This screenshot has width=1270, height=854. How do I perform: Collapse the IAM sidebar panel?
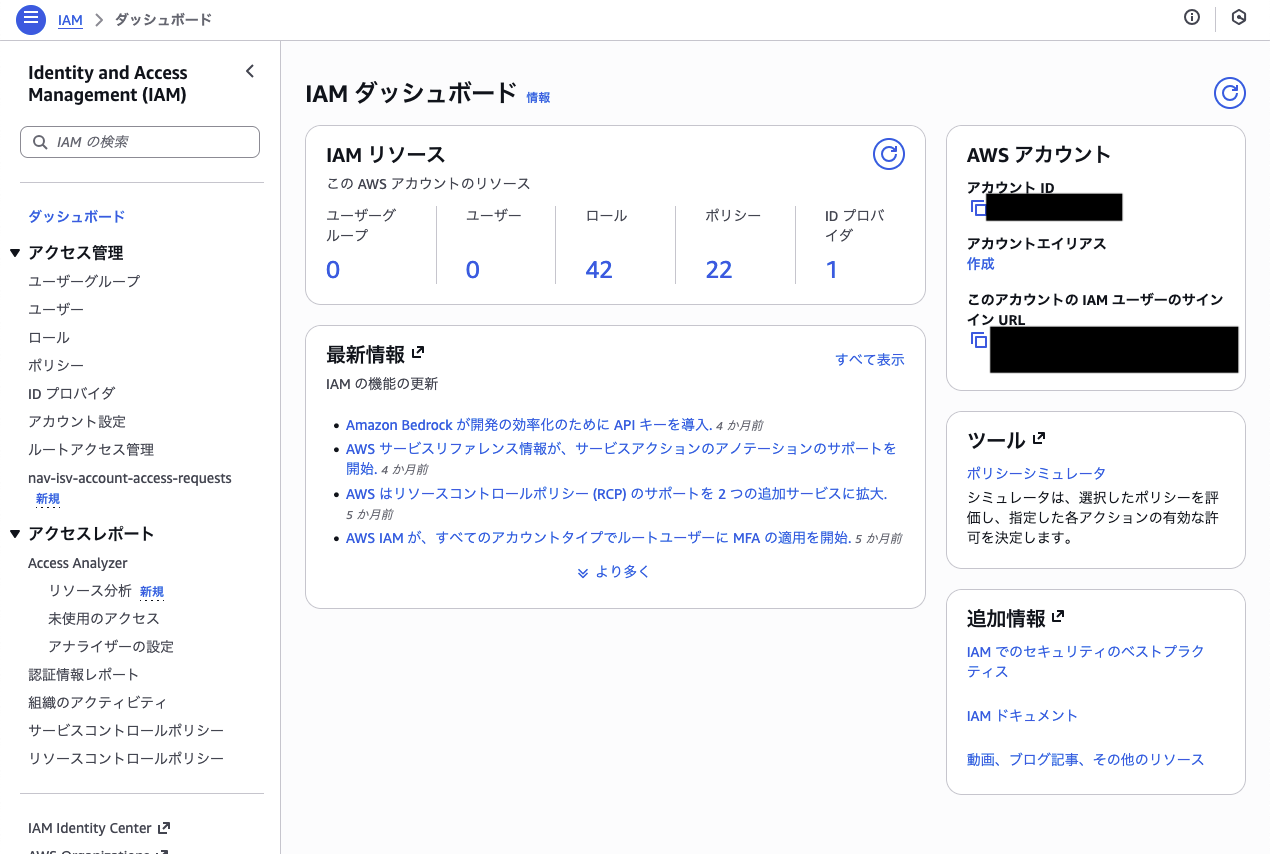pyautogui.click(x=249, y=71)
